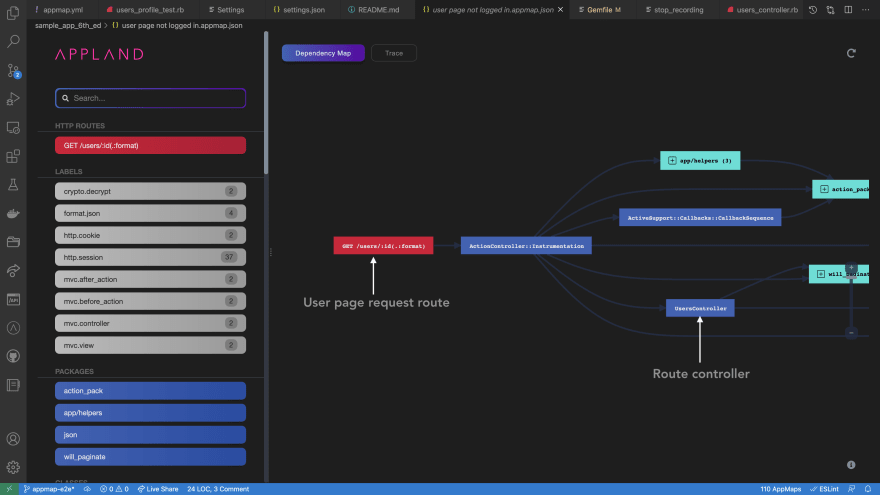Select the mvc.controller label
The height and width of the screenshot is (495, 880).
point(150,323)
